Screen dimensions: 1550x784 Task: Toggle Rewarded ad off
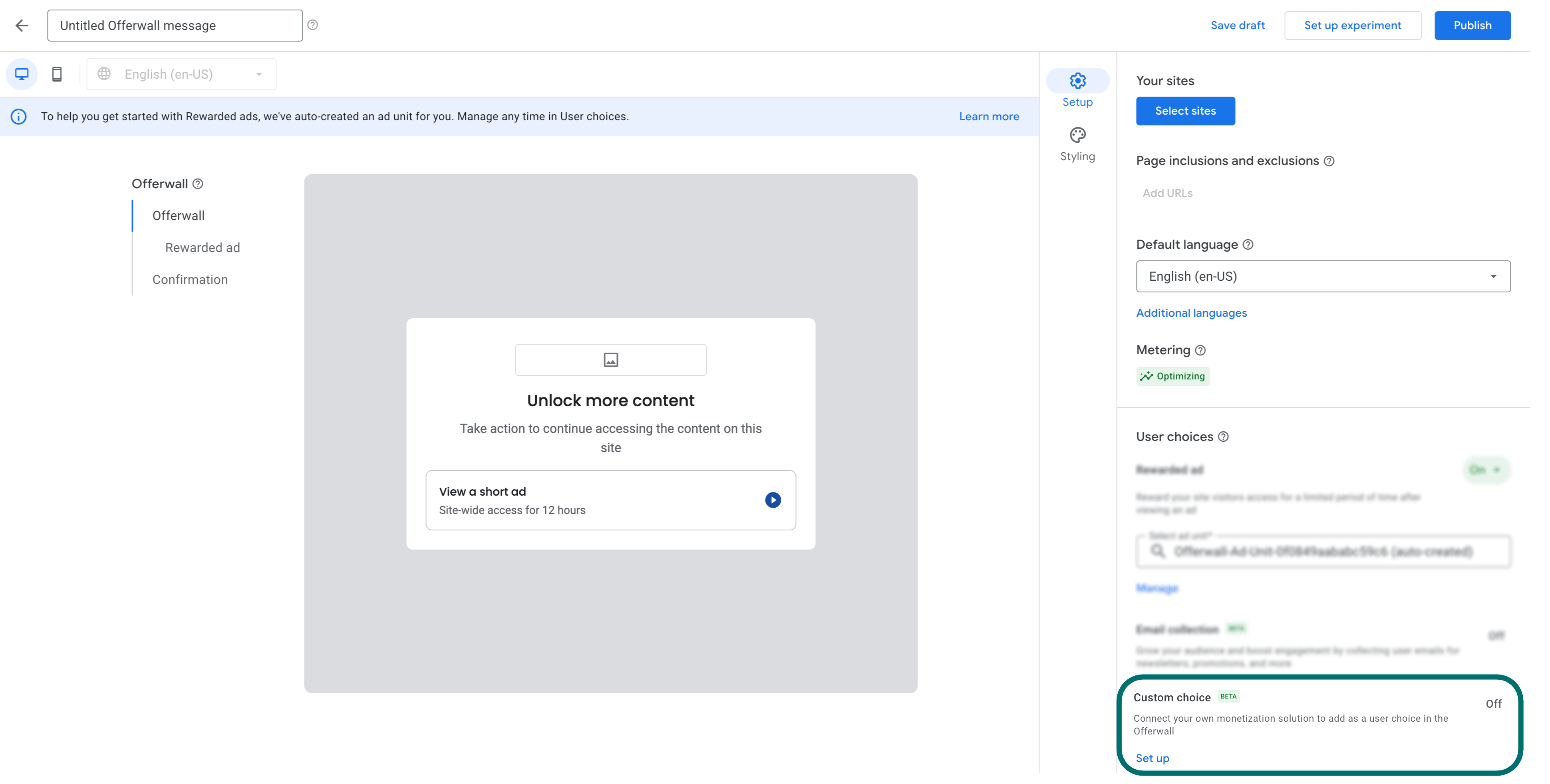pyautogui.click(x=1487, y=470)
